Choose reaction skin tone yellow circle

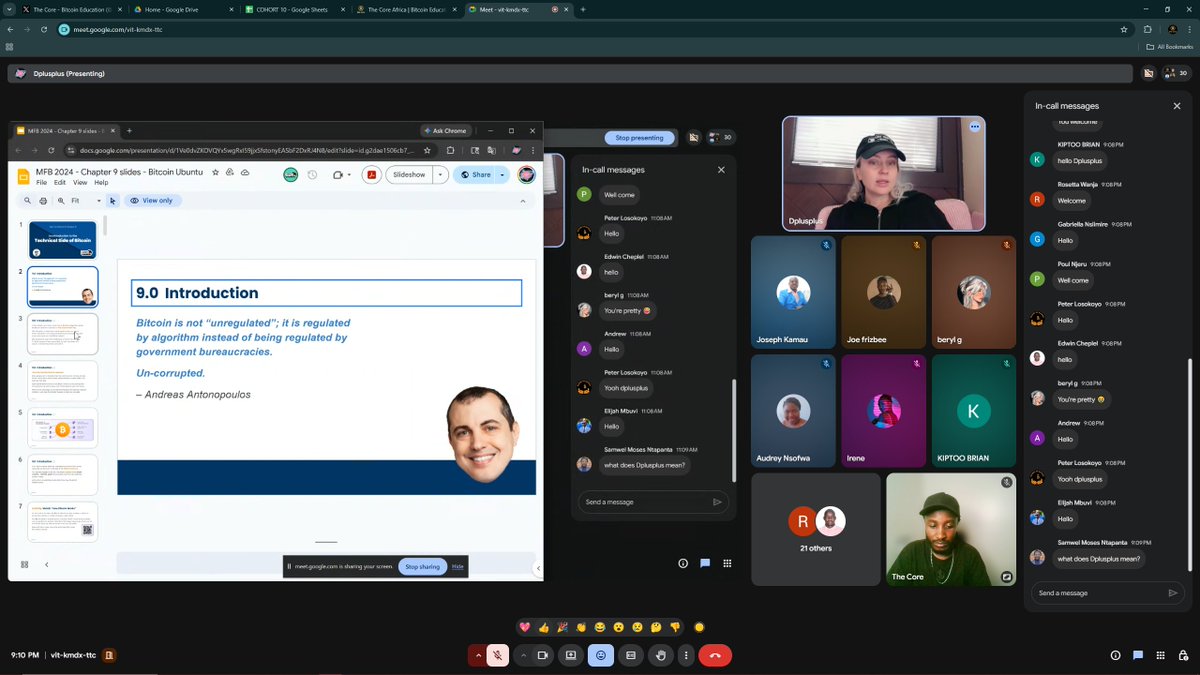[x=699, y=627]
